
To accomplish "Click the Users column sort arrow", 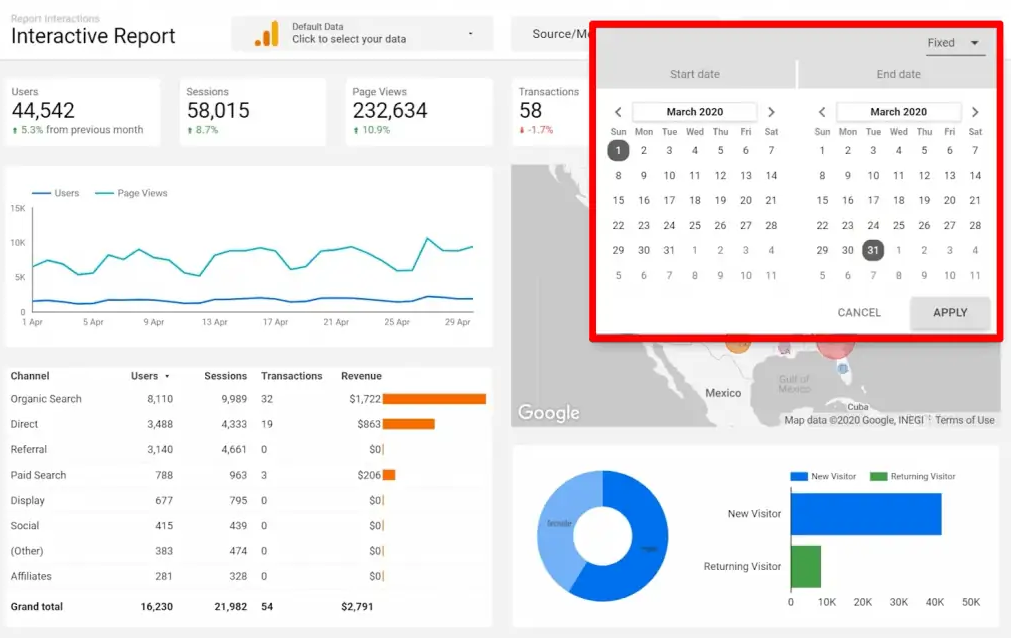I will tap(167, 377).
